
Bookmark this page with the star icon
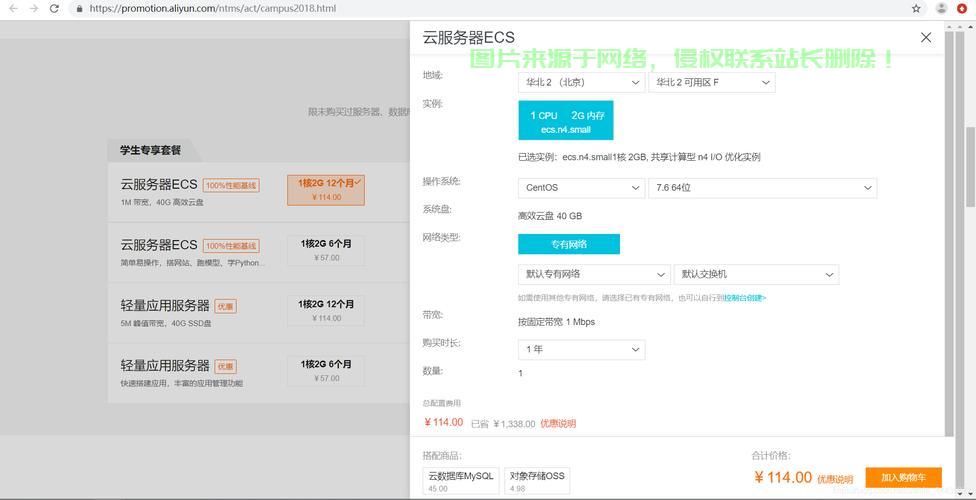click(x=916, y=8)
